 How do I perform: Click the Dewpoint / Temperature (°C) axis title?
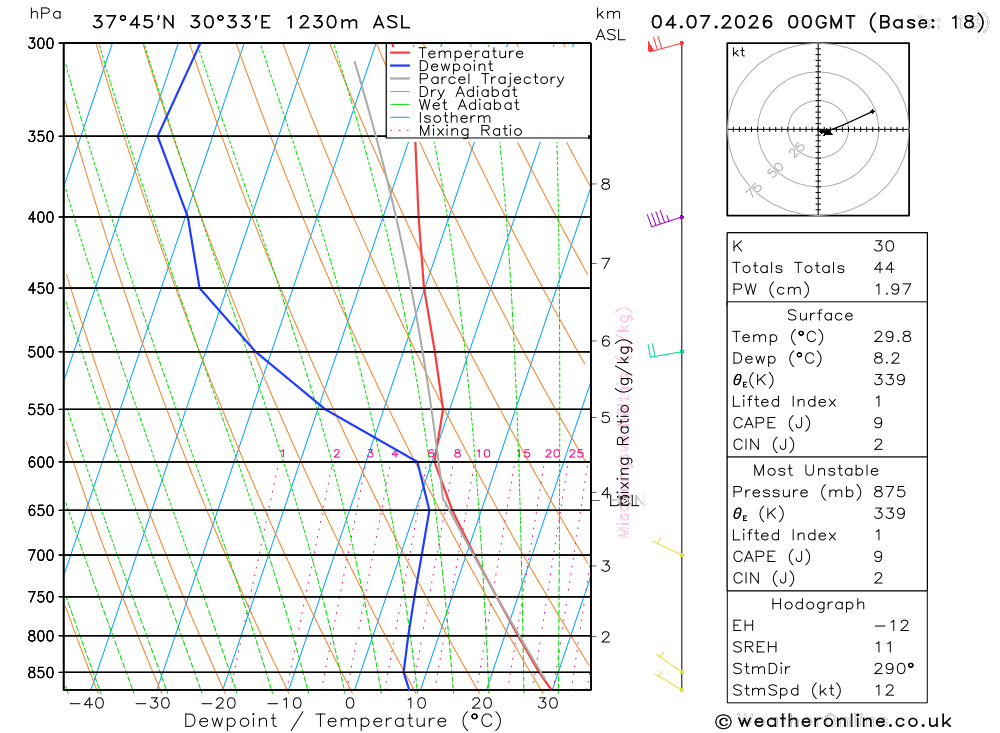[x=343, y=722]
